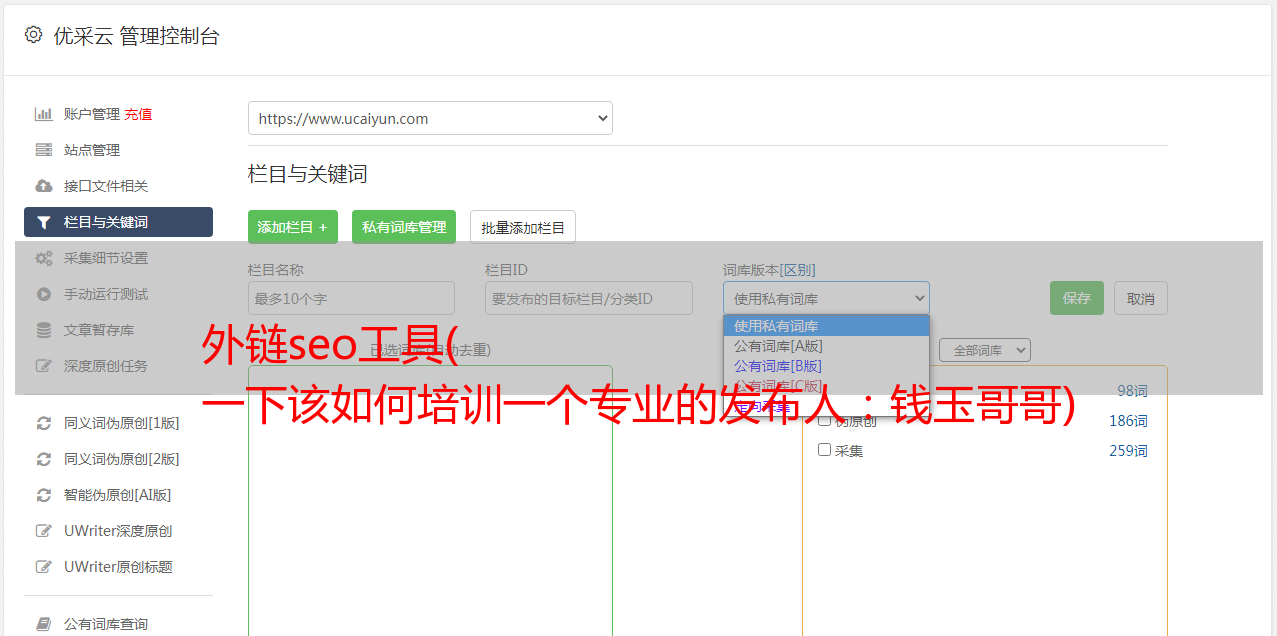Click the refresh icon of 同义词伪原创[2版]
Viewport: 1277px width, 636px height.
tap(44, 459)
